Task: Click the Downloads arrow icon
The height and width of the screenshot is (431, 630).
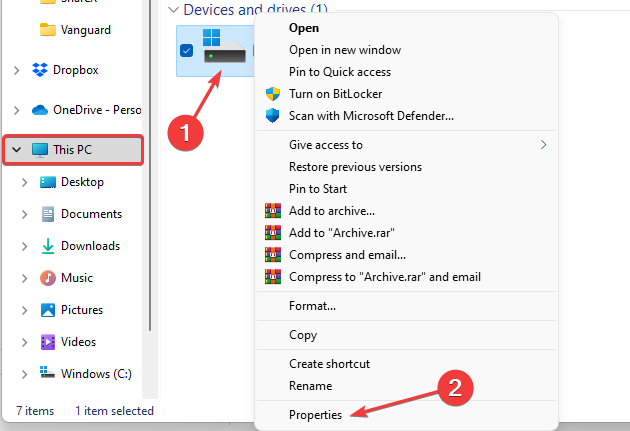Action: pyautogui.click(x=47, y=246)
